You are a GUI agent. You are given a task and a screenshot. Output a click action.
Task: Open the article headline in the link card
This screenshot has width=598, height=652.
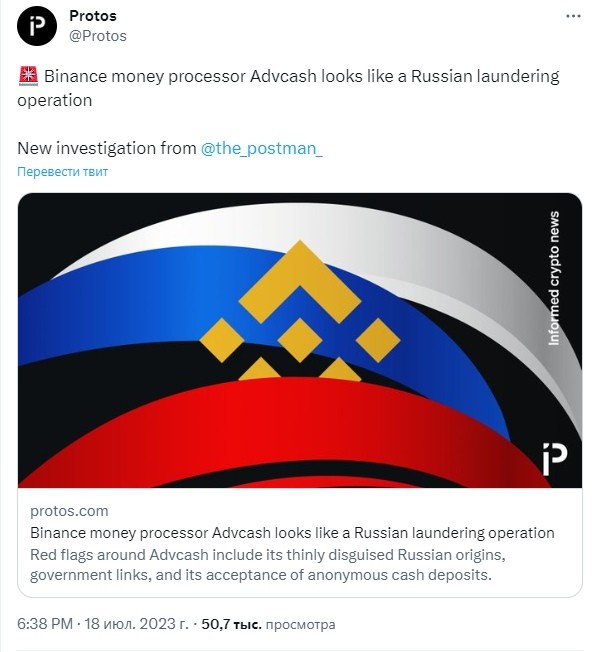[x=292, y=533]
